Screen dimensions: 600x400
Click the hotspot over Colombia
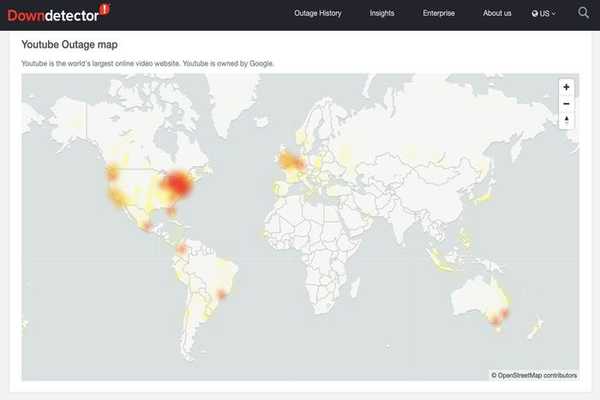[x=182, y=250]
